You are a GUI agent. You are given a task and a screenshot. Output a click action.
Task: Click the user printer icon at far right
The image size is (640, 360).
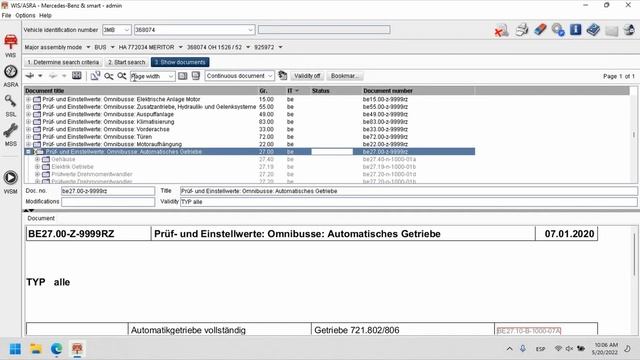pyautogui.click(x=629, y=30)
